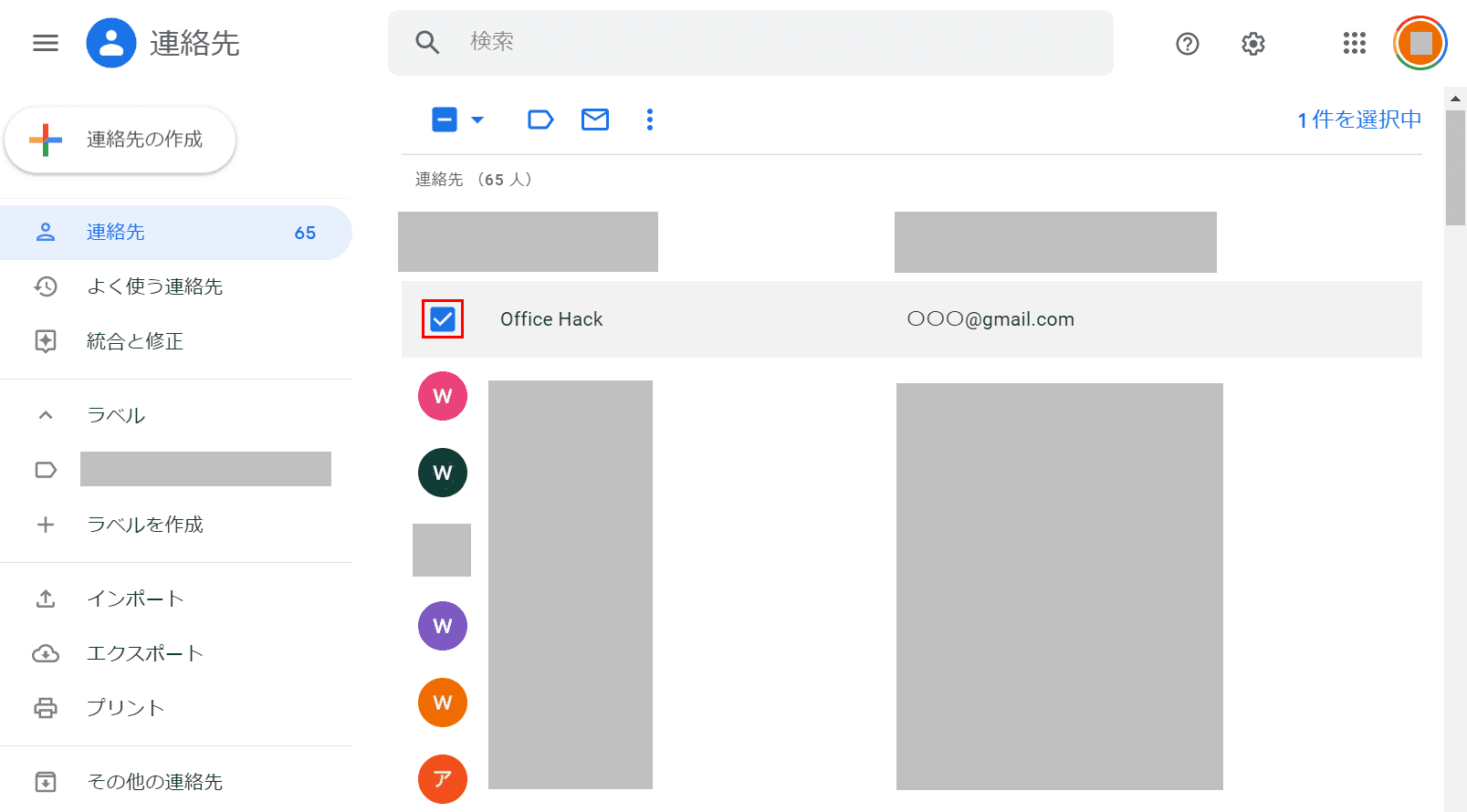Select 連絡先 in the sidebar
Screen dimensions: 1467x812
(176, 233)
